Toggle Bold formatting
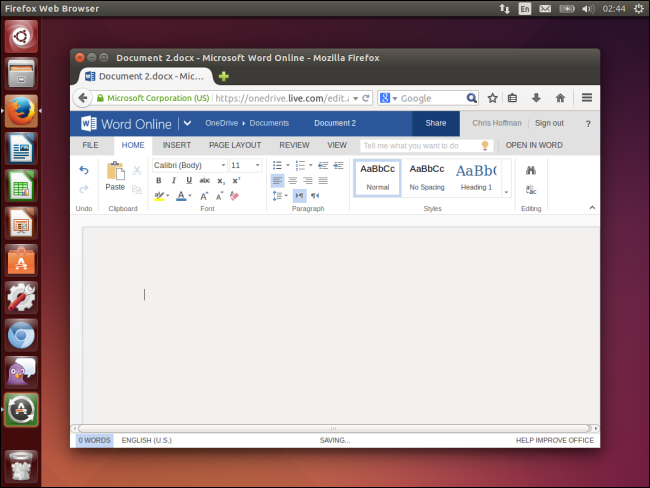 click(x=158, y=180)
